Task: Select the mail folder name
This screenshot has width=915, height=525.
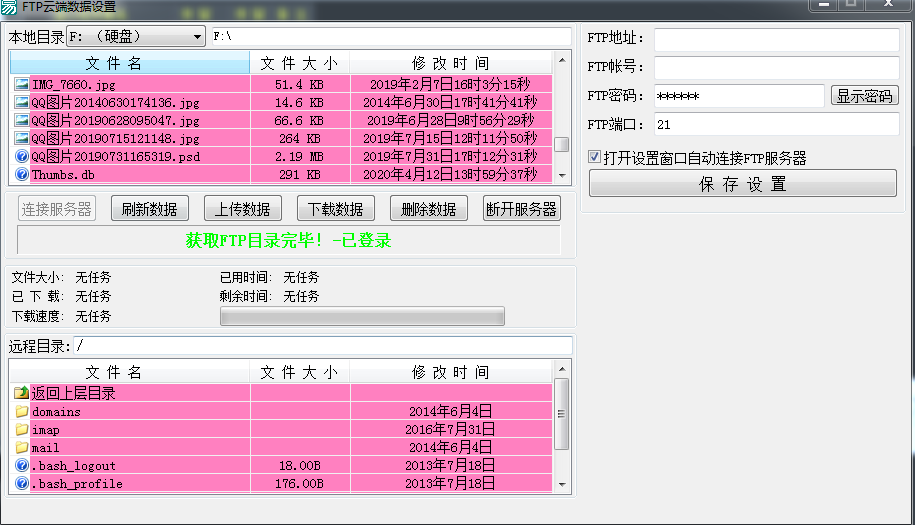Action: pos(46,448)
